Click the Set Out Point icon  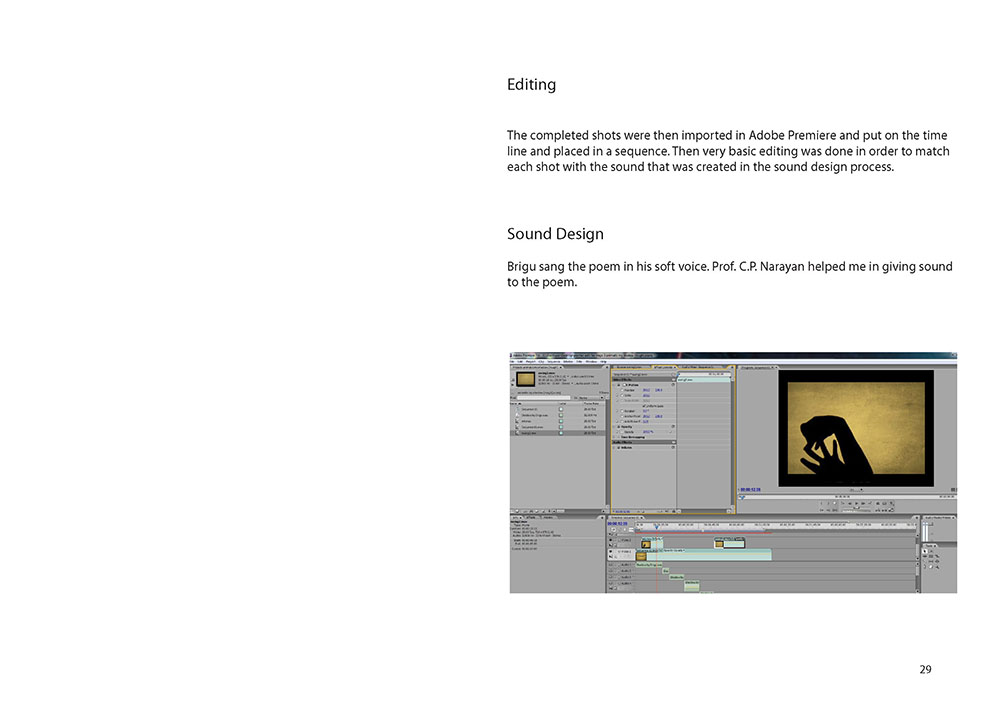[x=828, y=503]
